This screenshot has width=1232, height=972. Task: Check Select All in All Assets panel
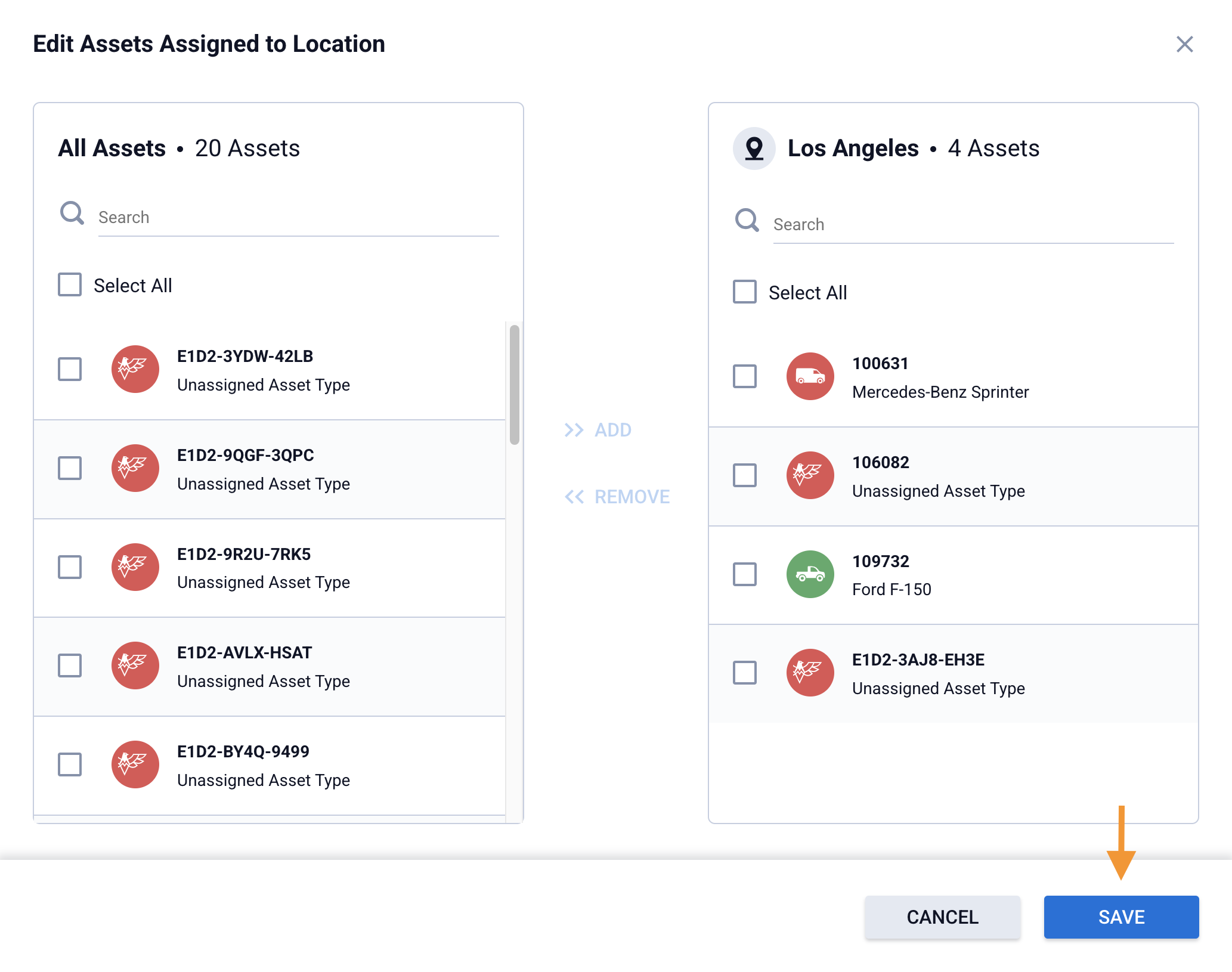[70, 285]
